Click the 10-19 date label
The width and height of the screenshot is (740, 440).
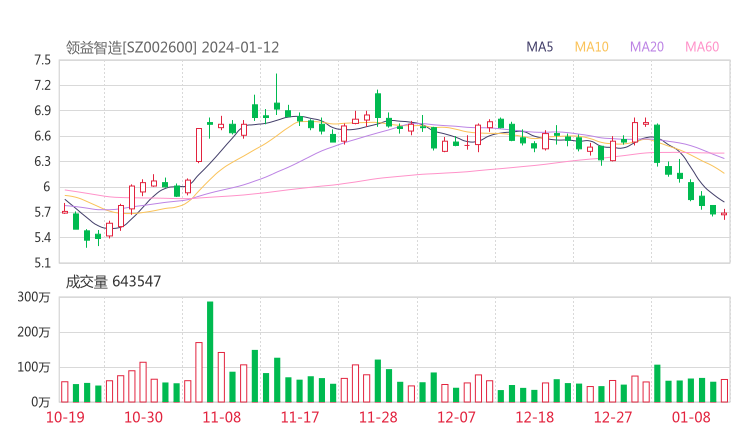coord(65,417)
